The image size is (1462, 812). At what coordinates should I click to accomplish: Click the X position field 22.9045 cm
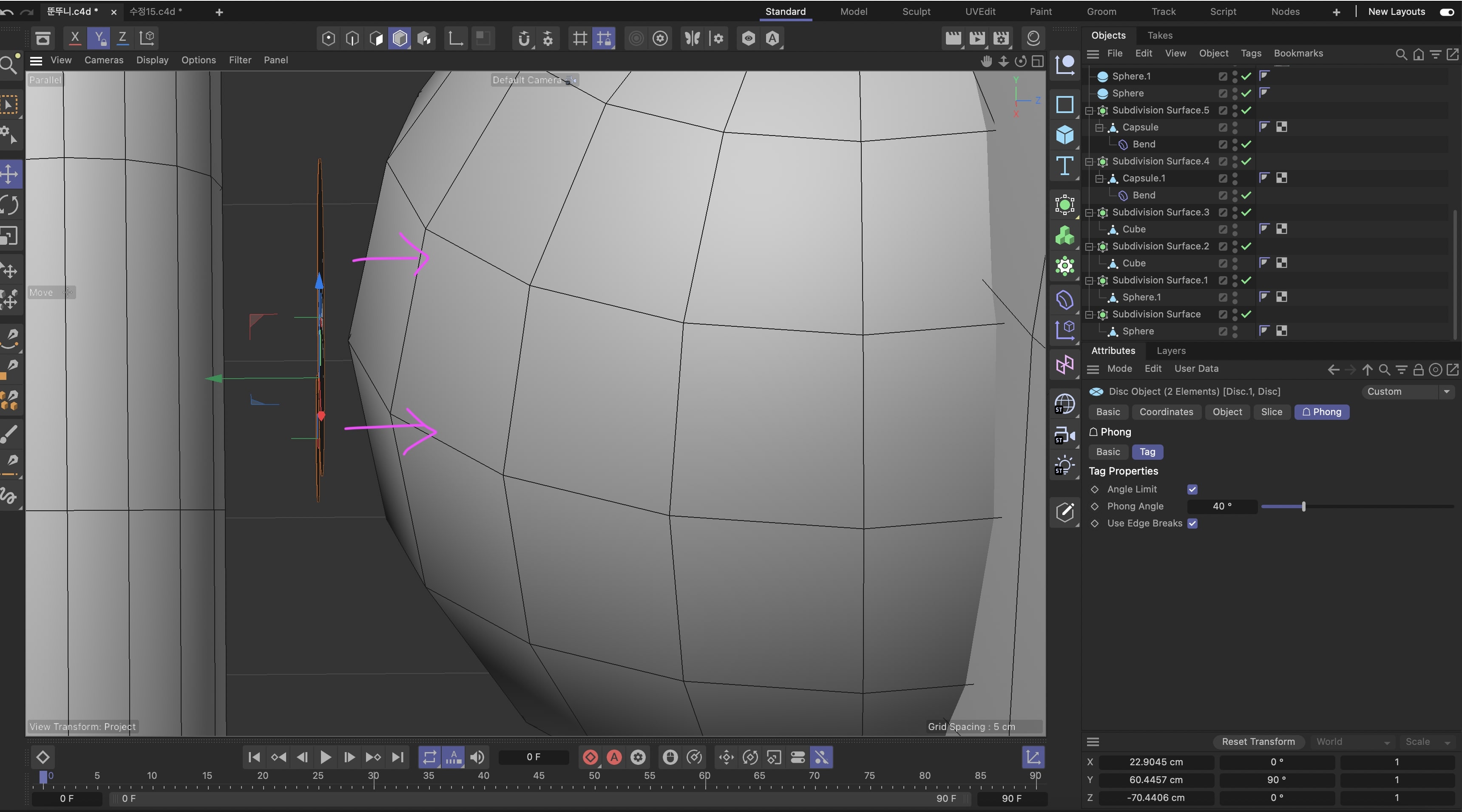point(1156,762)
